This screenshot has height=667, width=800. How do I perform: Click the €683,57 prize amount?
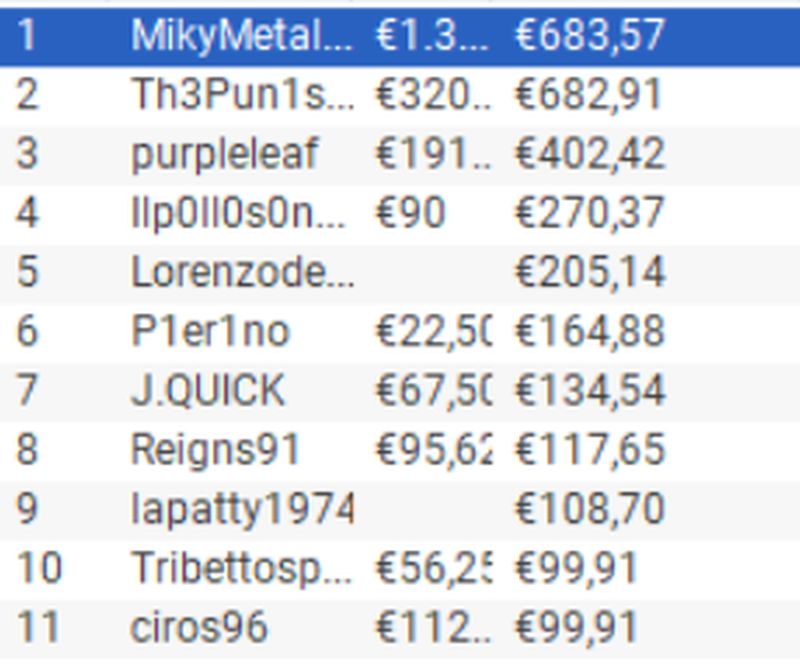[x=590, y=36]
